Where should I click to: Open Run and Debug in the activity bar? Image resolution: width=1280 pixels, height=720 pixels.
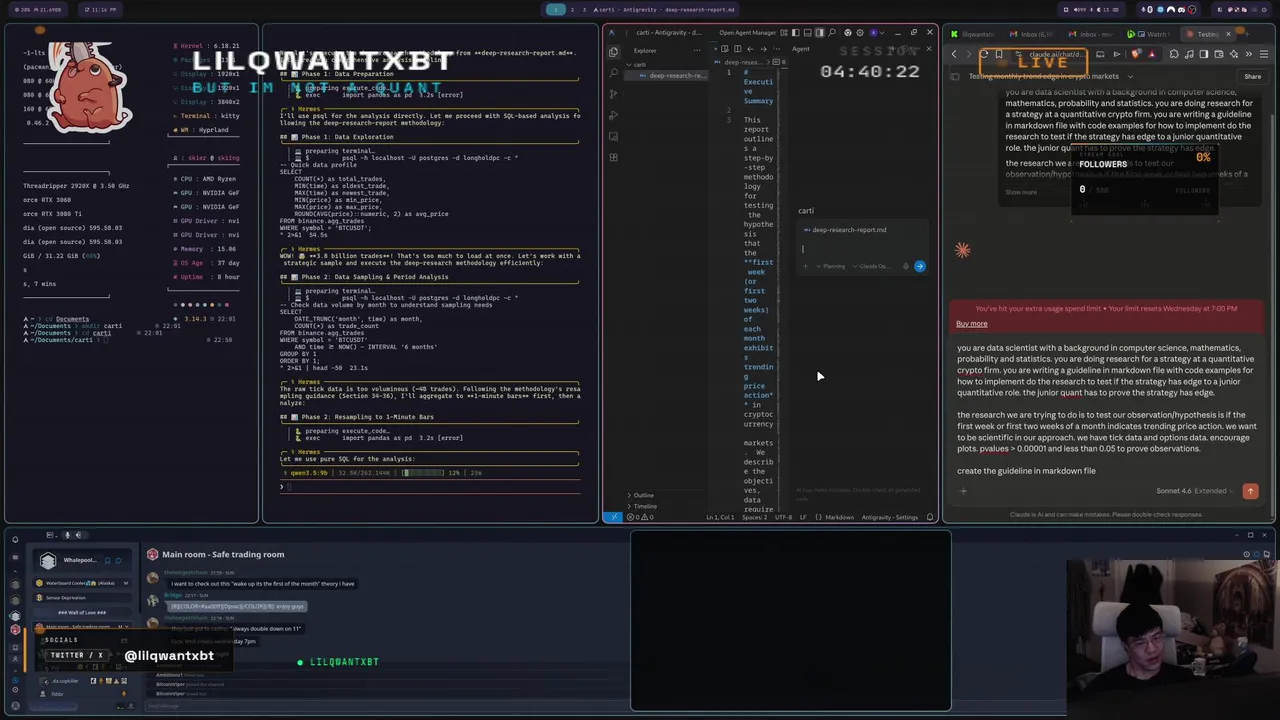click(x=613, y=115)
